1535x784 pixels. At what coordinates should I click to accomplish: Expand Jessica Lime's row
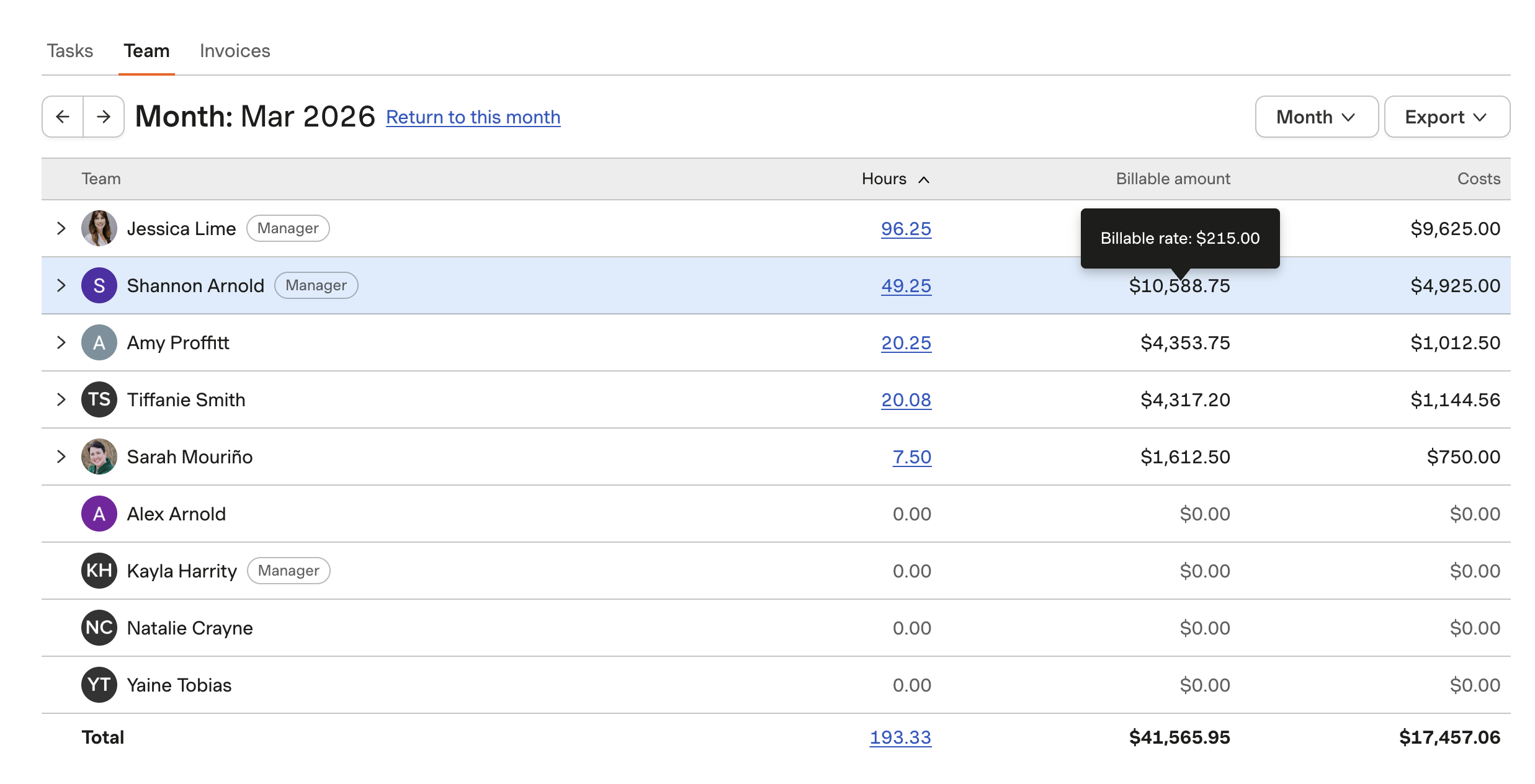point(61,228)
